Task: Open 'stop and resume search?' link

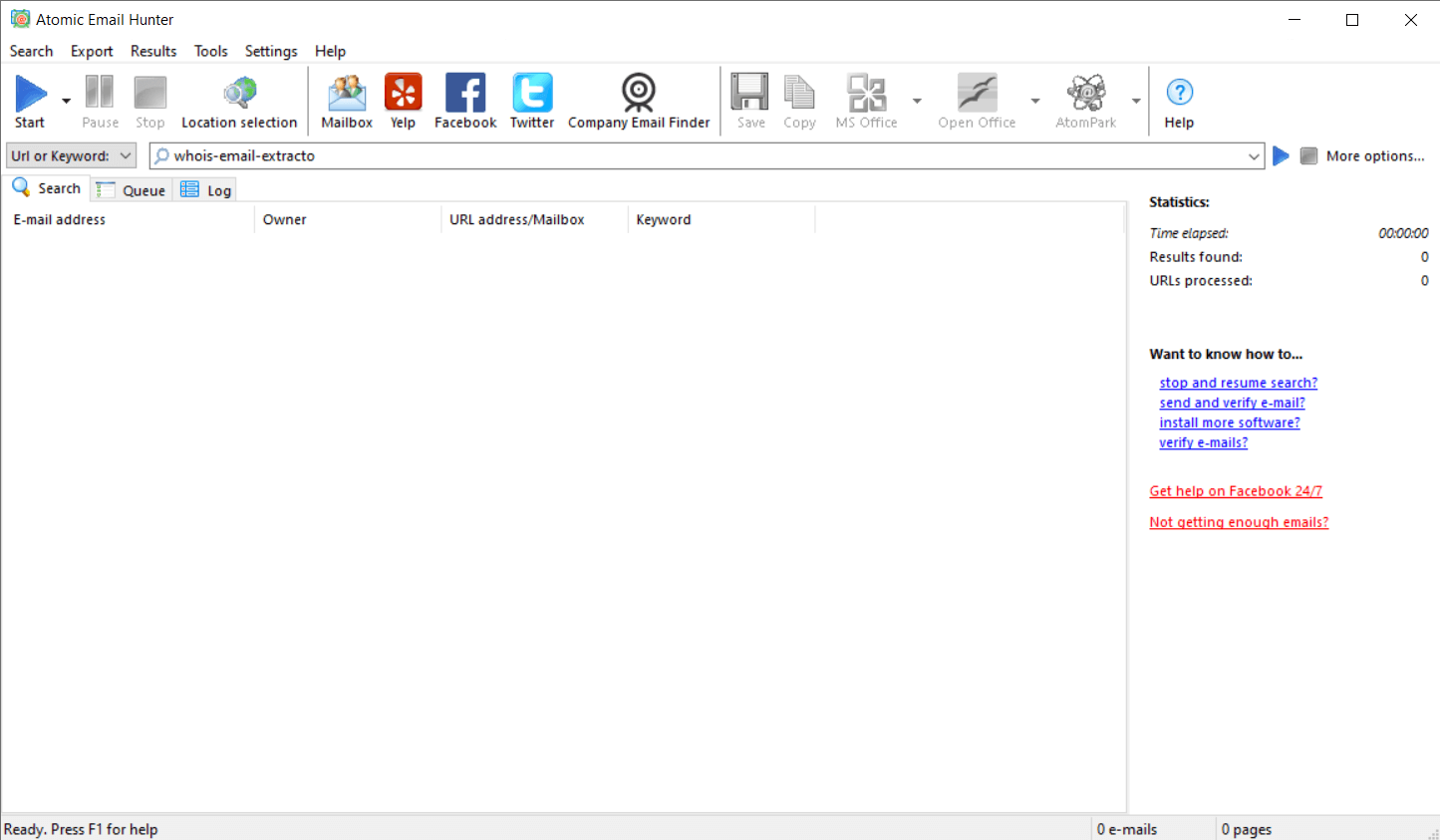Action: coord(1238,383)
